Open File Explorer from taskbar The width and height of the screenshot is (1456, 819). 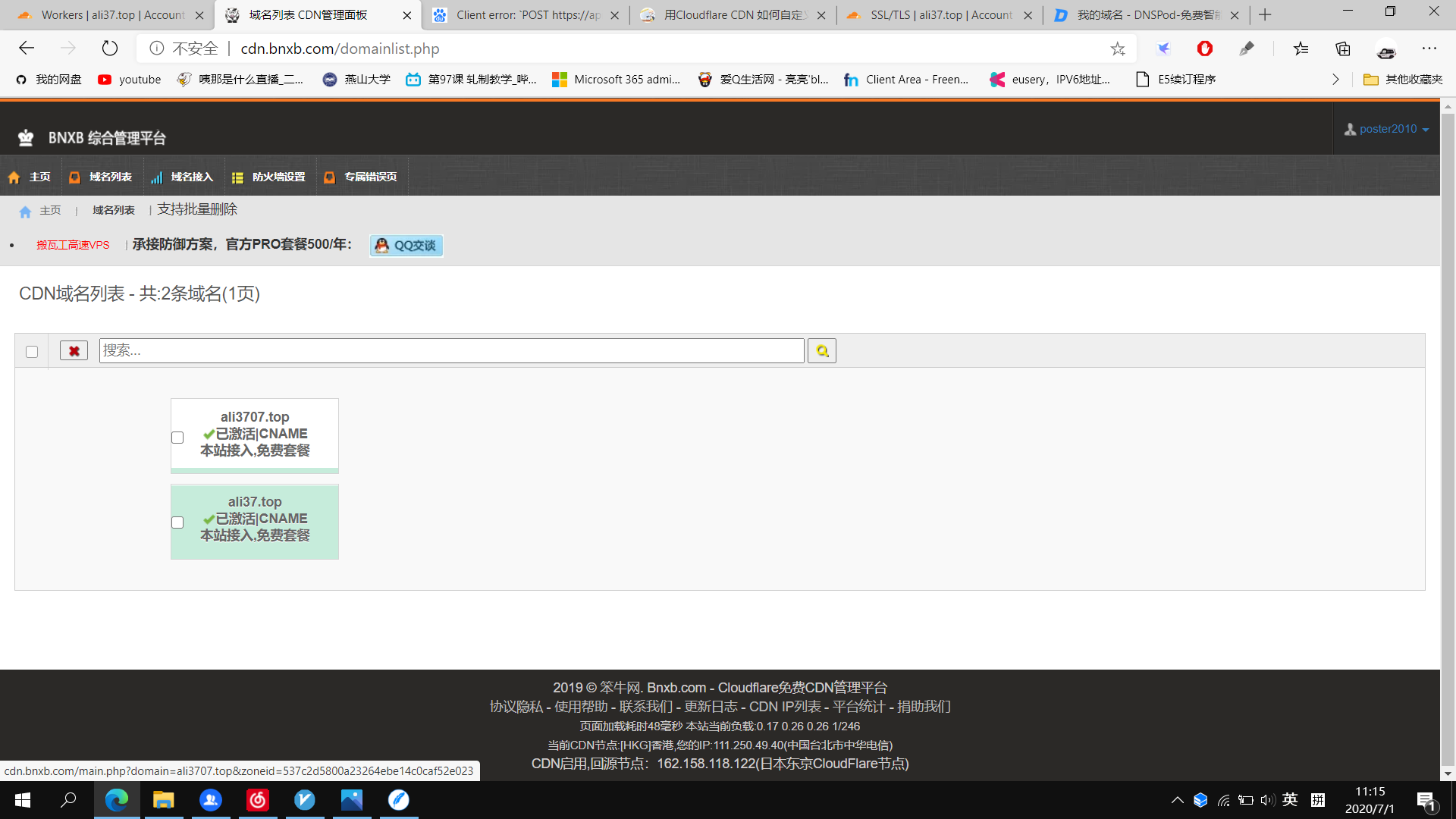pyautogui.click(x=163, y=800)
